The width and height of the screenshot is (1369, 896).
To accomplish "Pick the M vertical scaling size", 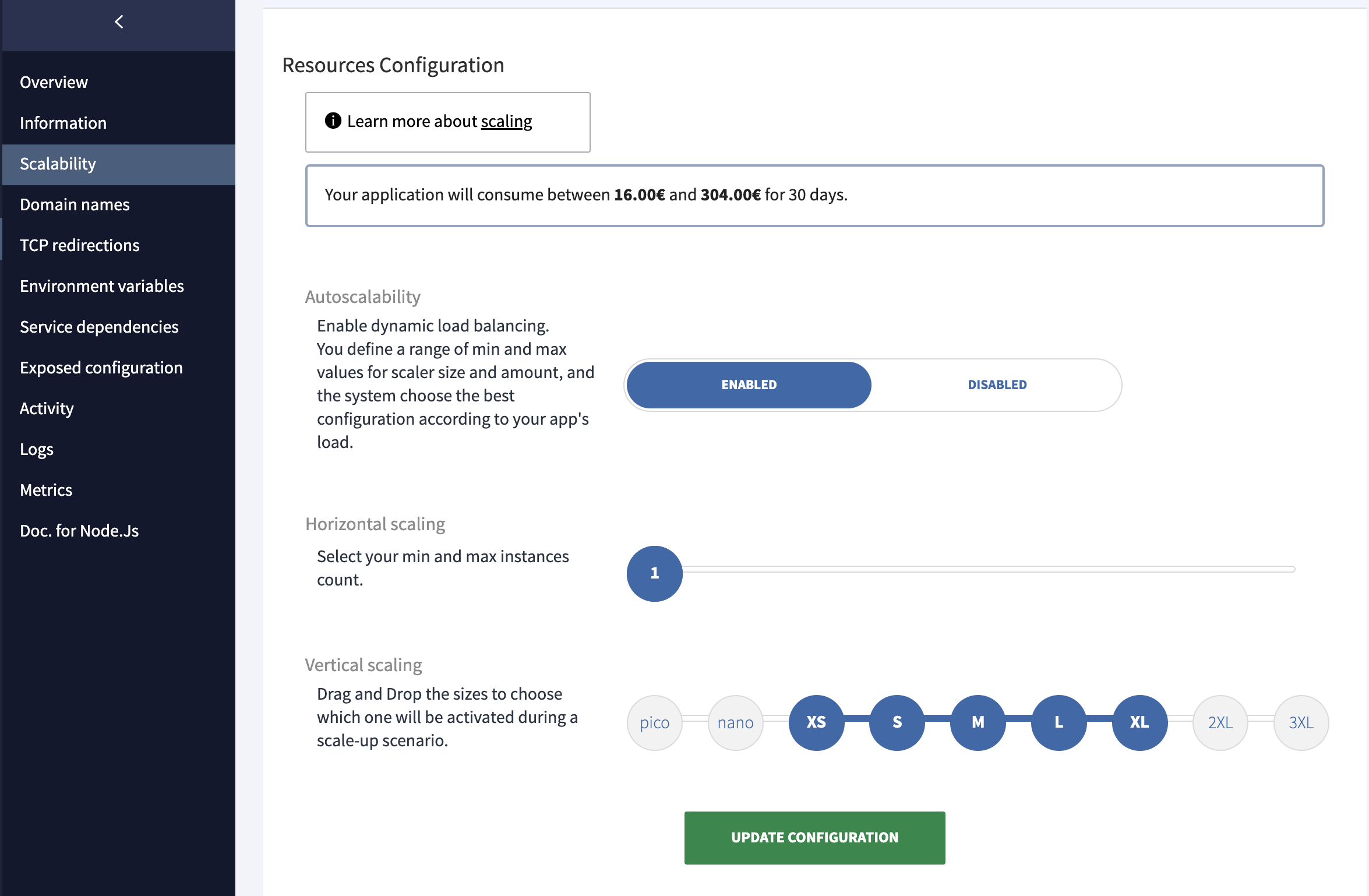I will pos(978,722).
